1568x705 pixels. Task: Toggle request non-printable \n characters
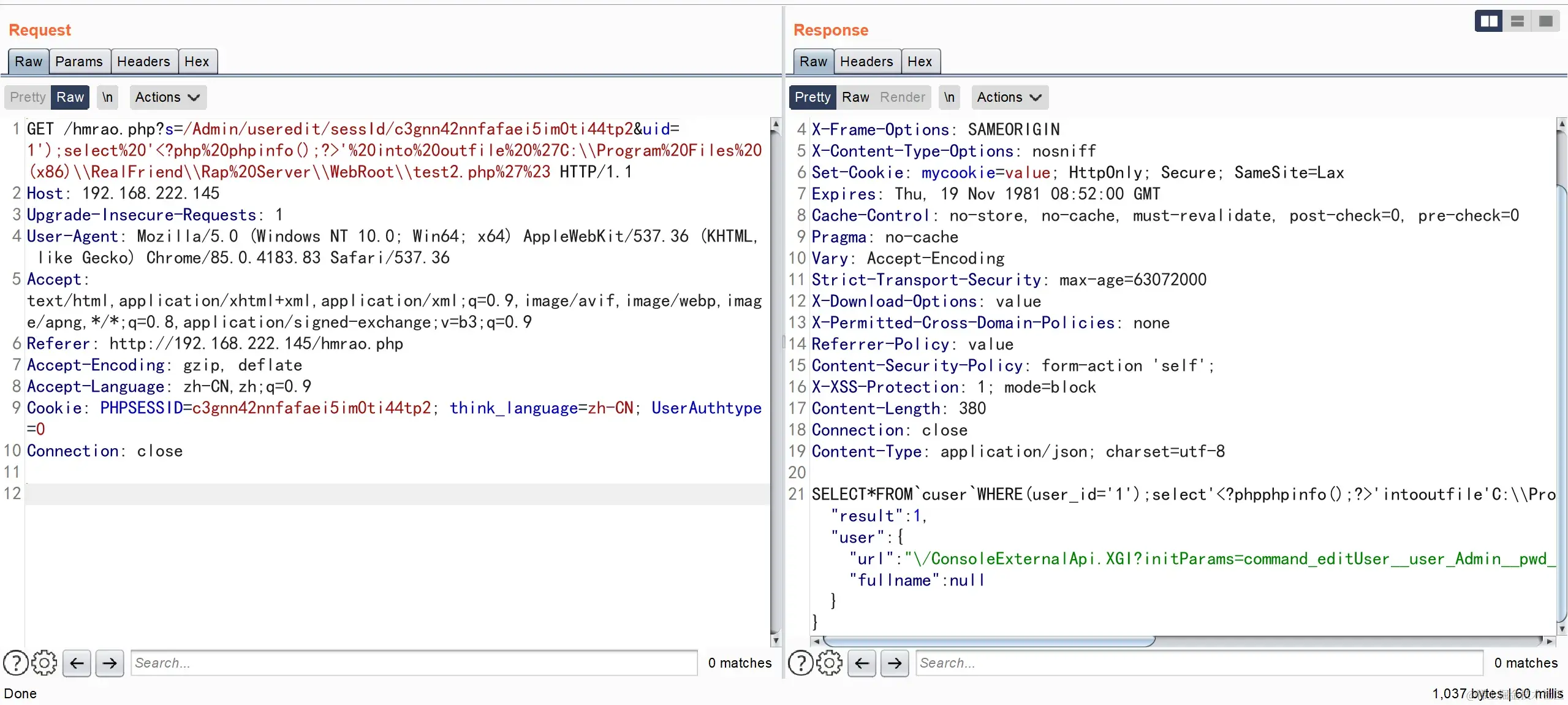coord(107,97)
